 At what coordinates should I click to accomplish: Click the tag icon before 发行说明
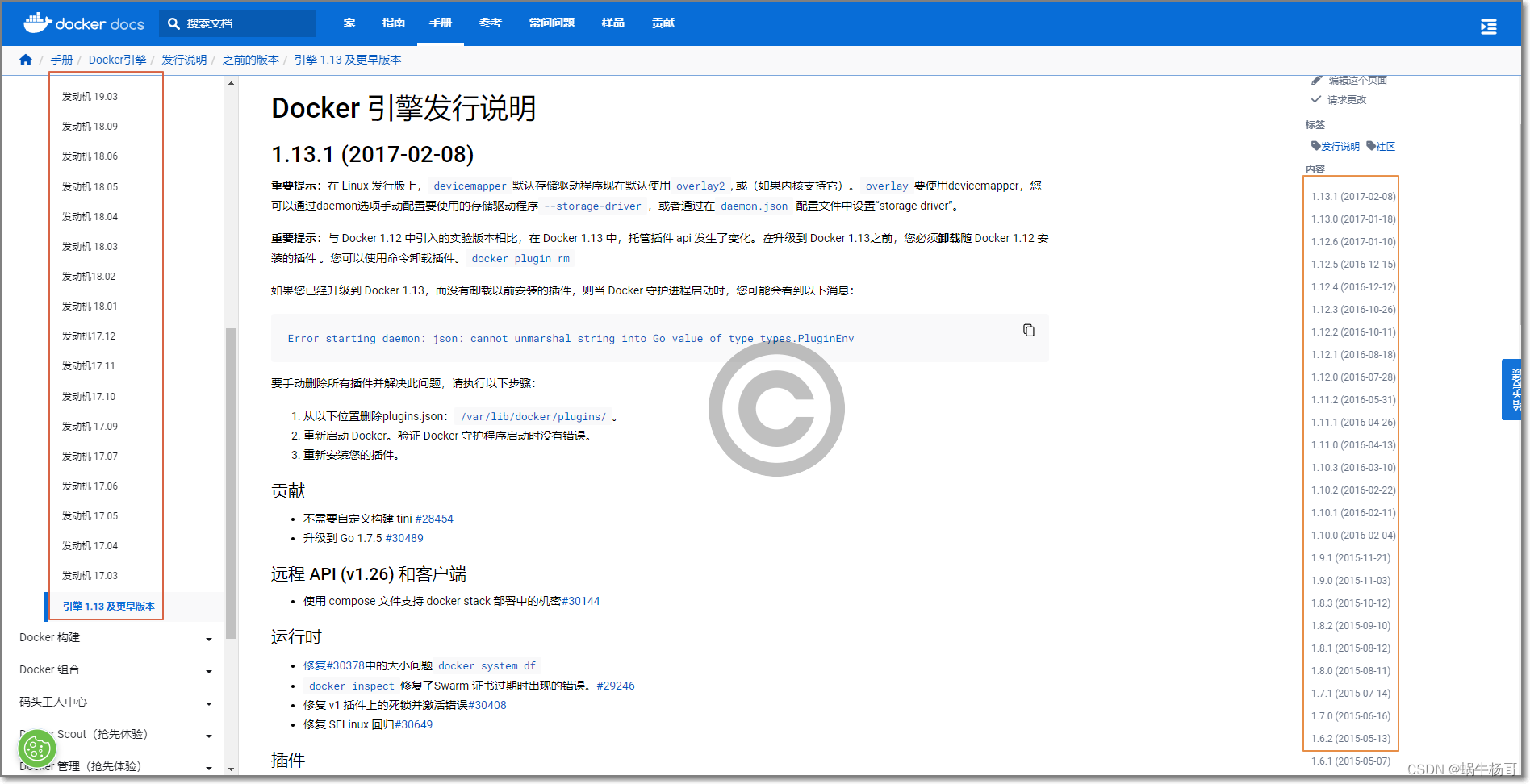(x=1315, y=146)
